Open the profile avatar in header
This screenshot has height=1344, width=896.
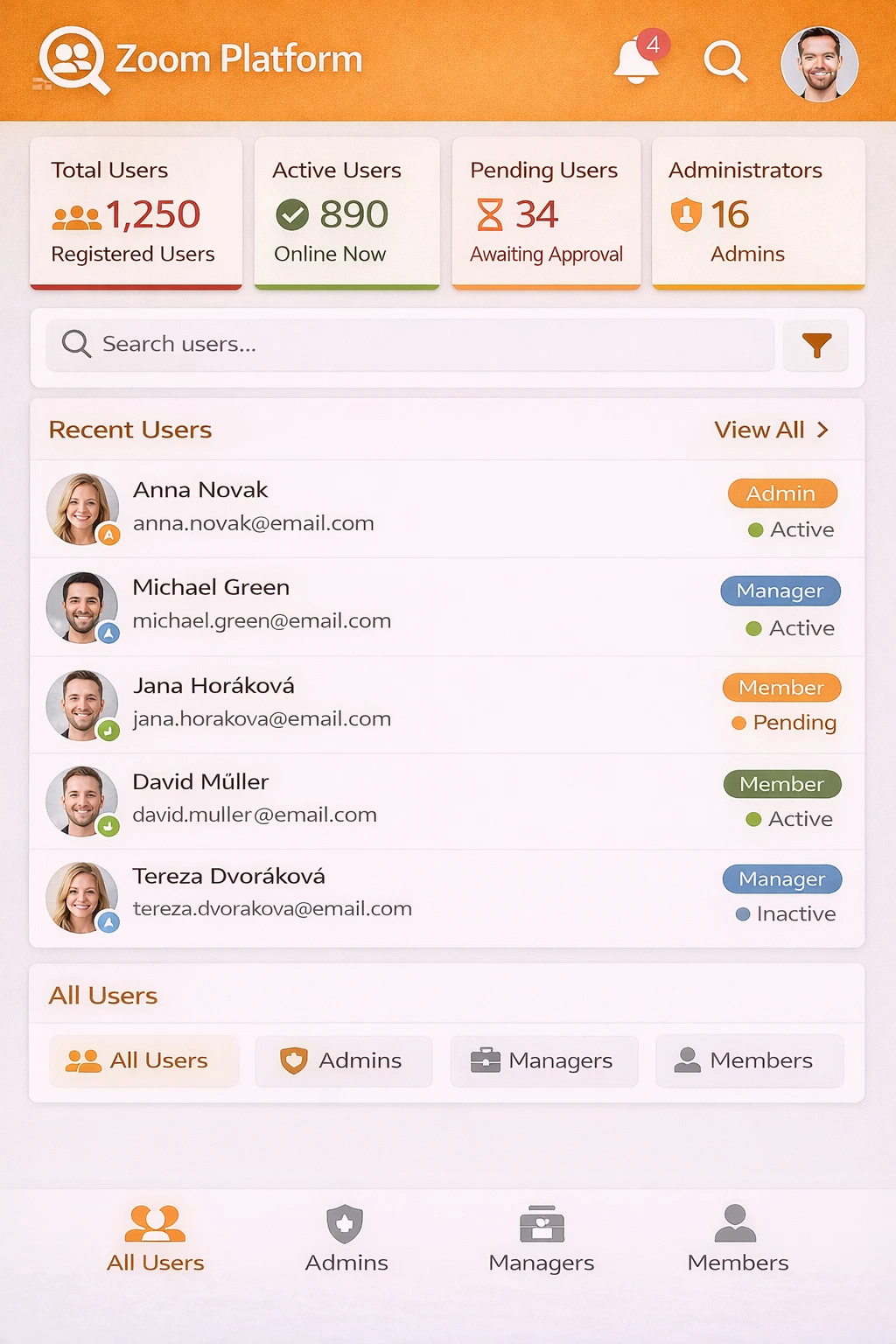pos(819,64)
